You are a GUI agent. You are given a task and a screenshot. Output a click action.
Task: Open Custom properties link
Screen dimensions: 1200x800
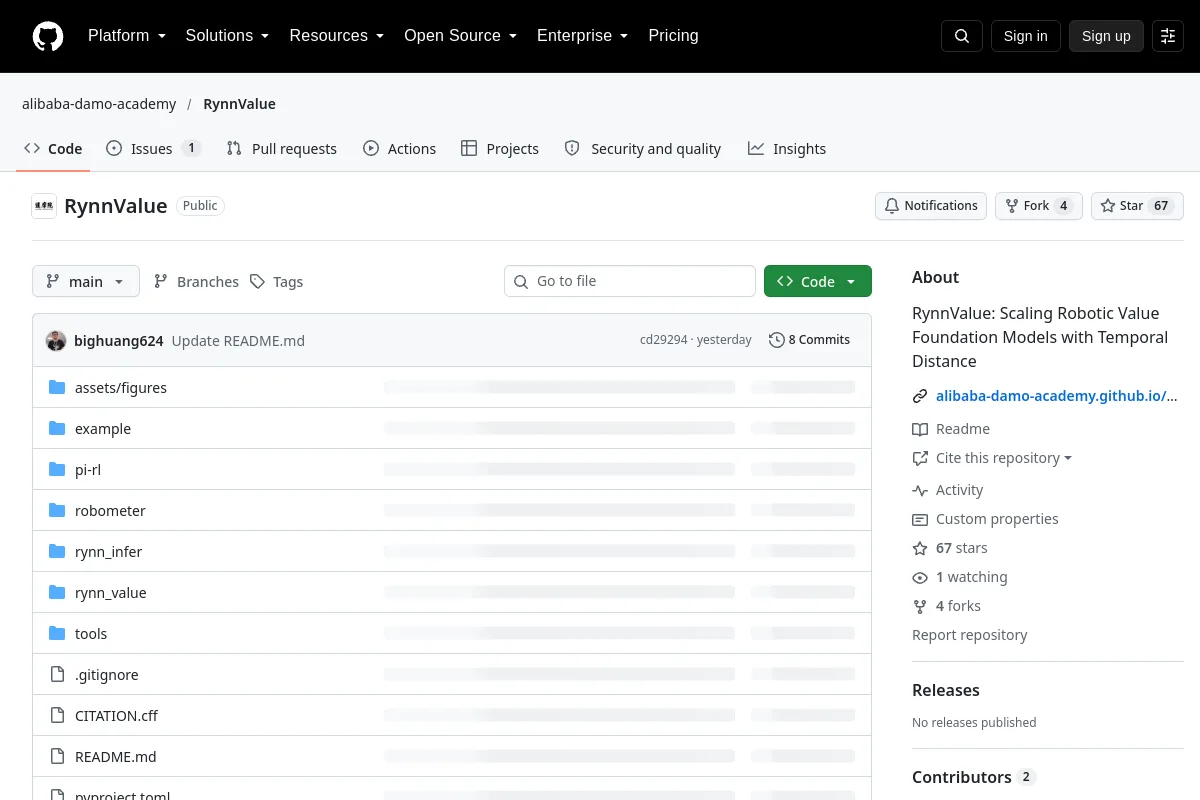tap(985, 519)
